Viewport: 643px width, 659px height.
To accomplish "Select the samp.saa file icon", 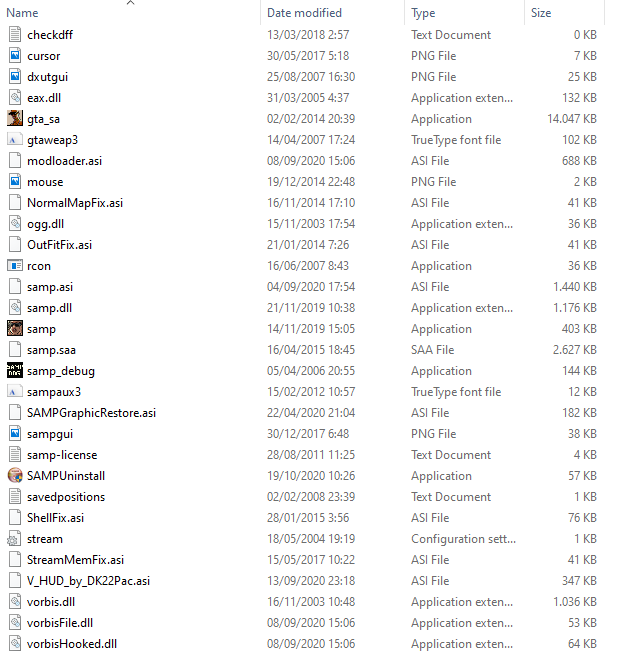I will (x=15, y=350).
